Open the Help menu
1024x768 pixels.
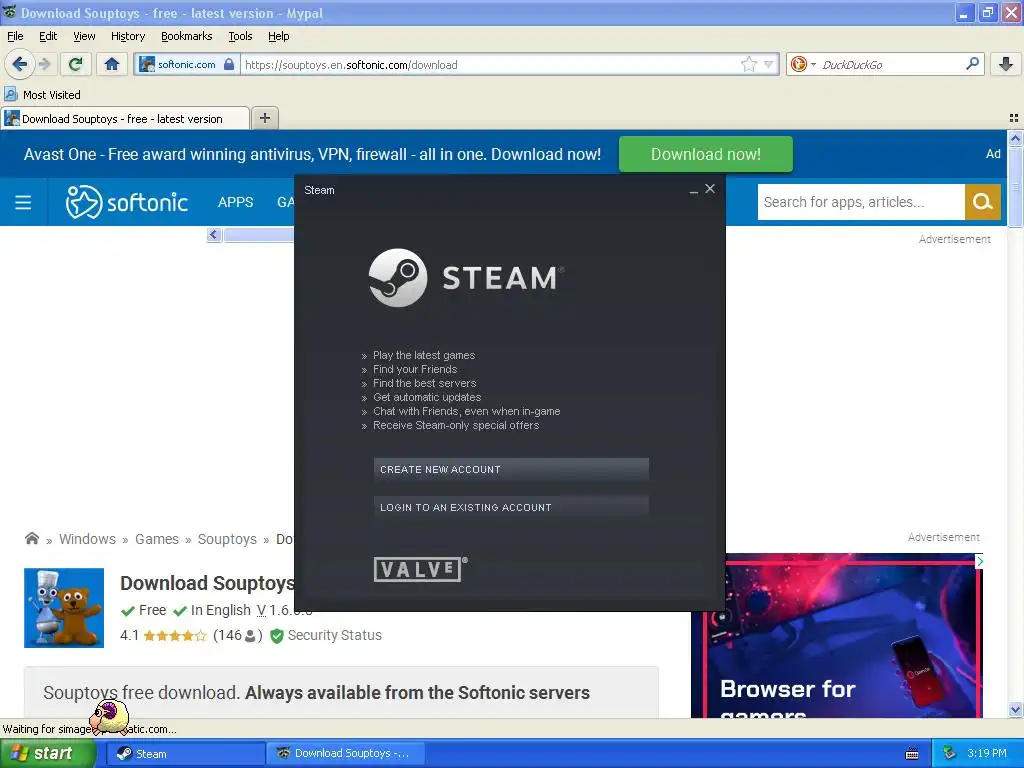278,36
